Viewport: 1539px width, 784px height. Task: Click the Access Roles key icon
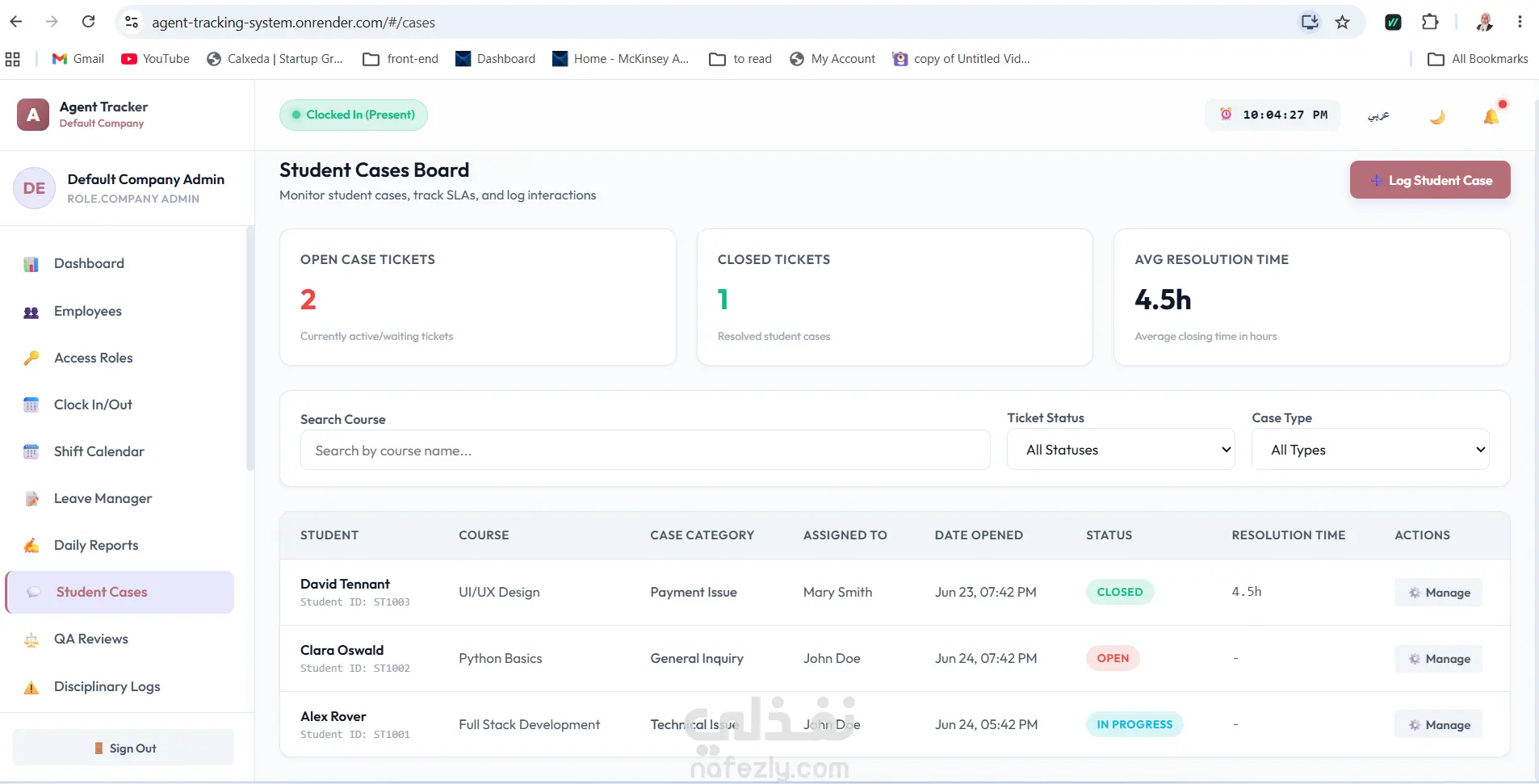coord(31,358)
